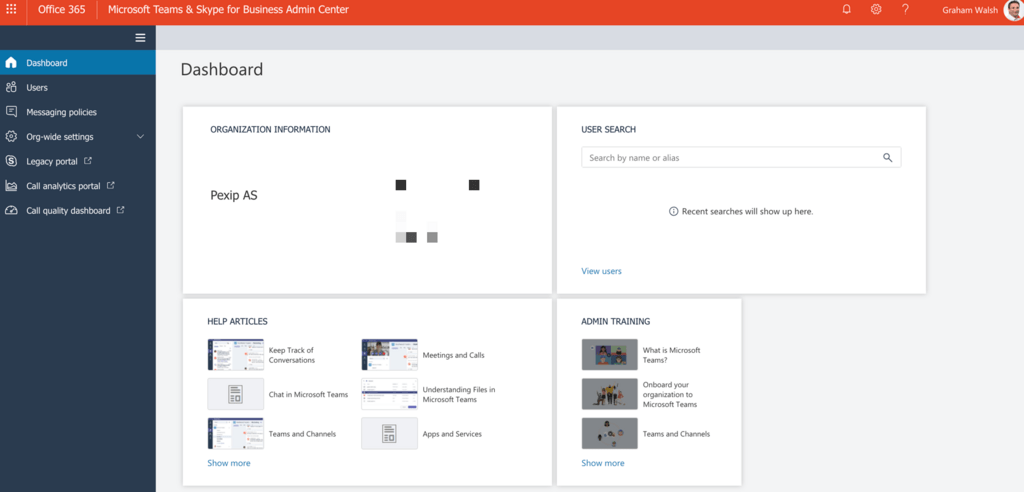This screenshot has height=492, width=1024.
Task: Click the Messaging policies chat icon
Action: pos(11,112)
